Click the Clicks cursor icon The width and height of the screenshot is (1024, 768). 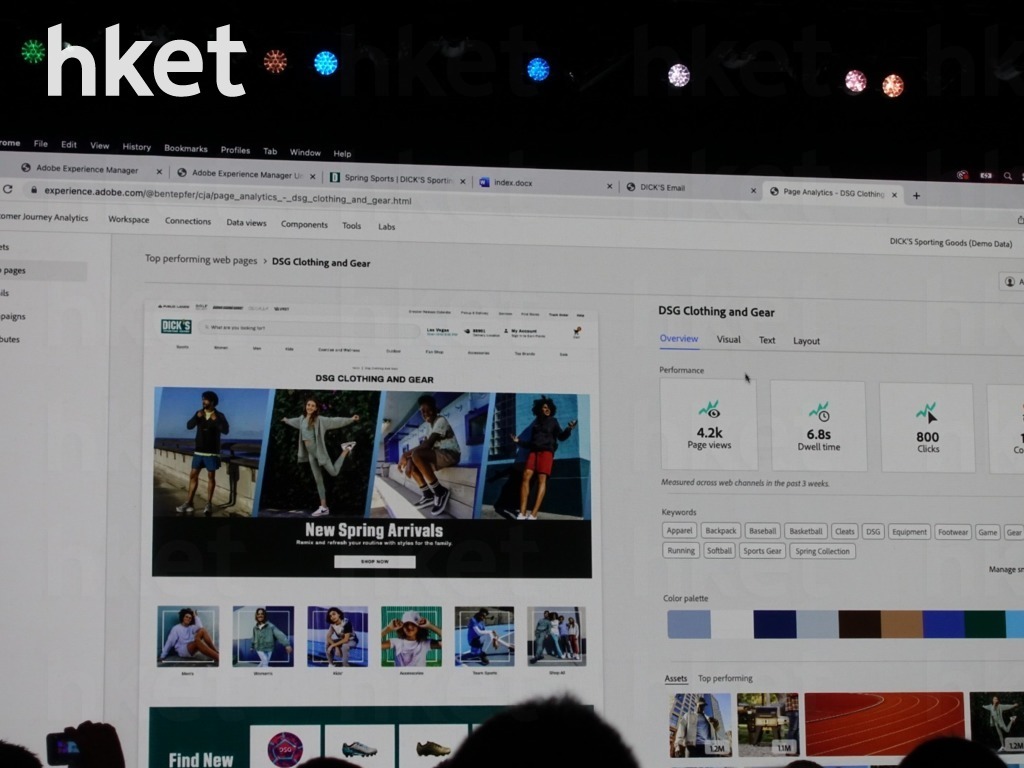tap(927, 413)
